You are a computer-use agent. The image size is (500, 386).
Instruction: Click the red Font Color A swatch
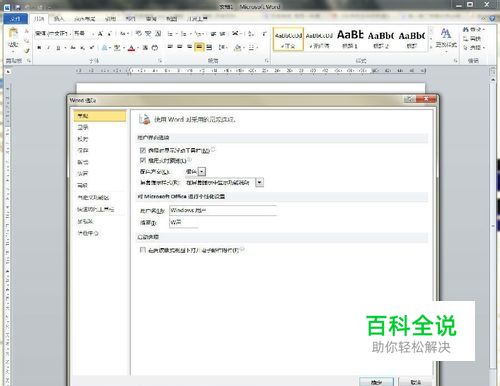click(131, 48)
